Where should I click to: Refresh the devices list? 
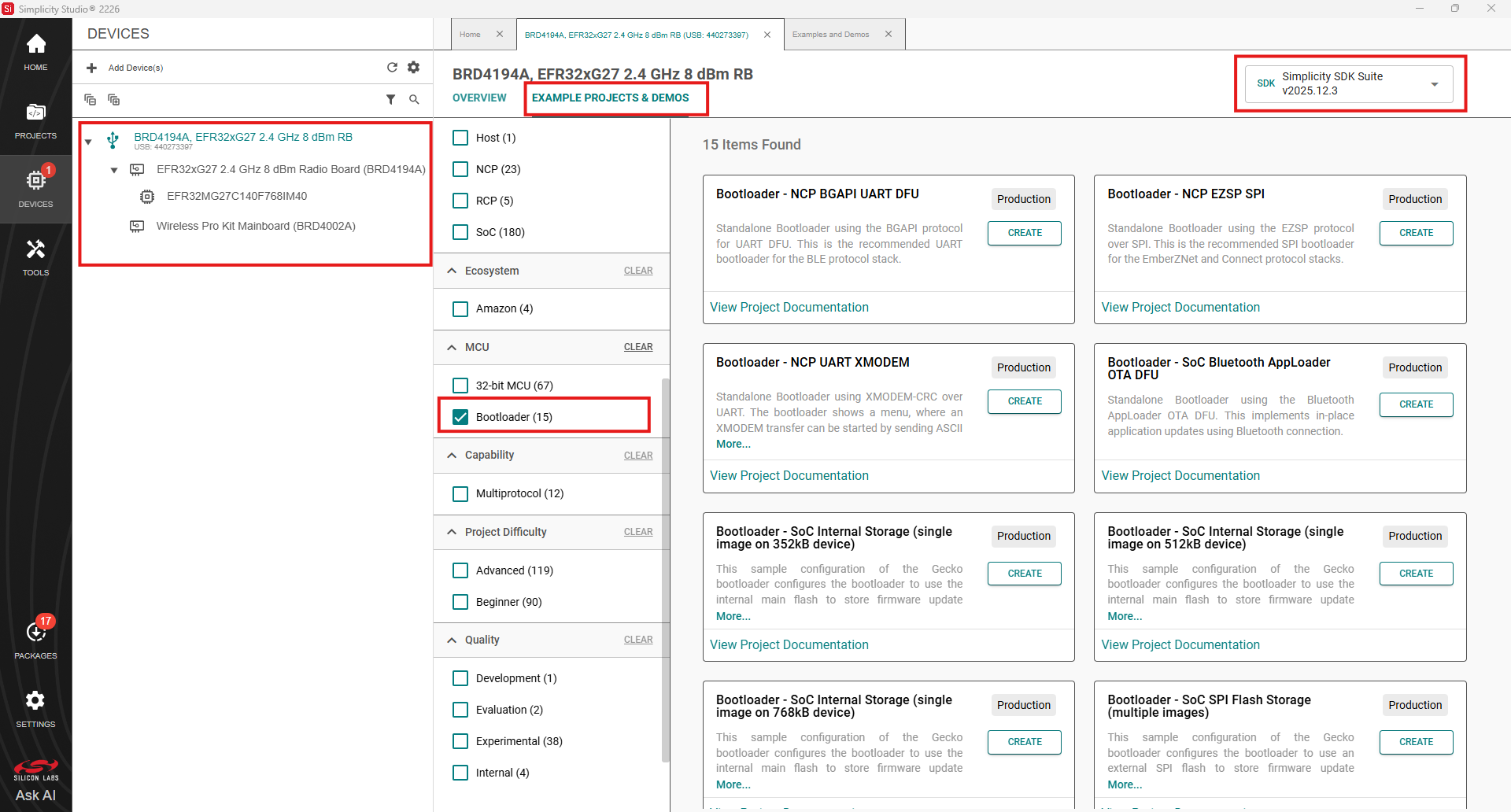[392, 68]
